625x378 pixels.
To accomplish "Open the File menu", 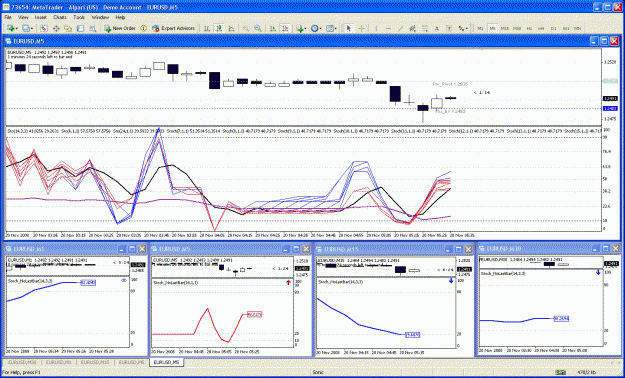I will point(8,18).
